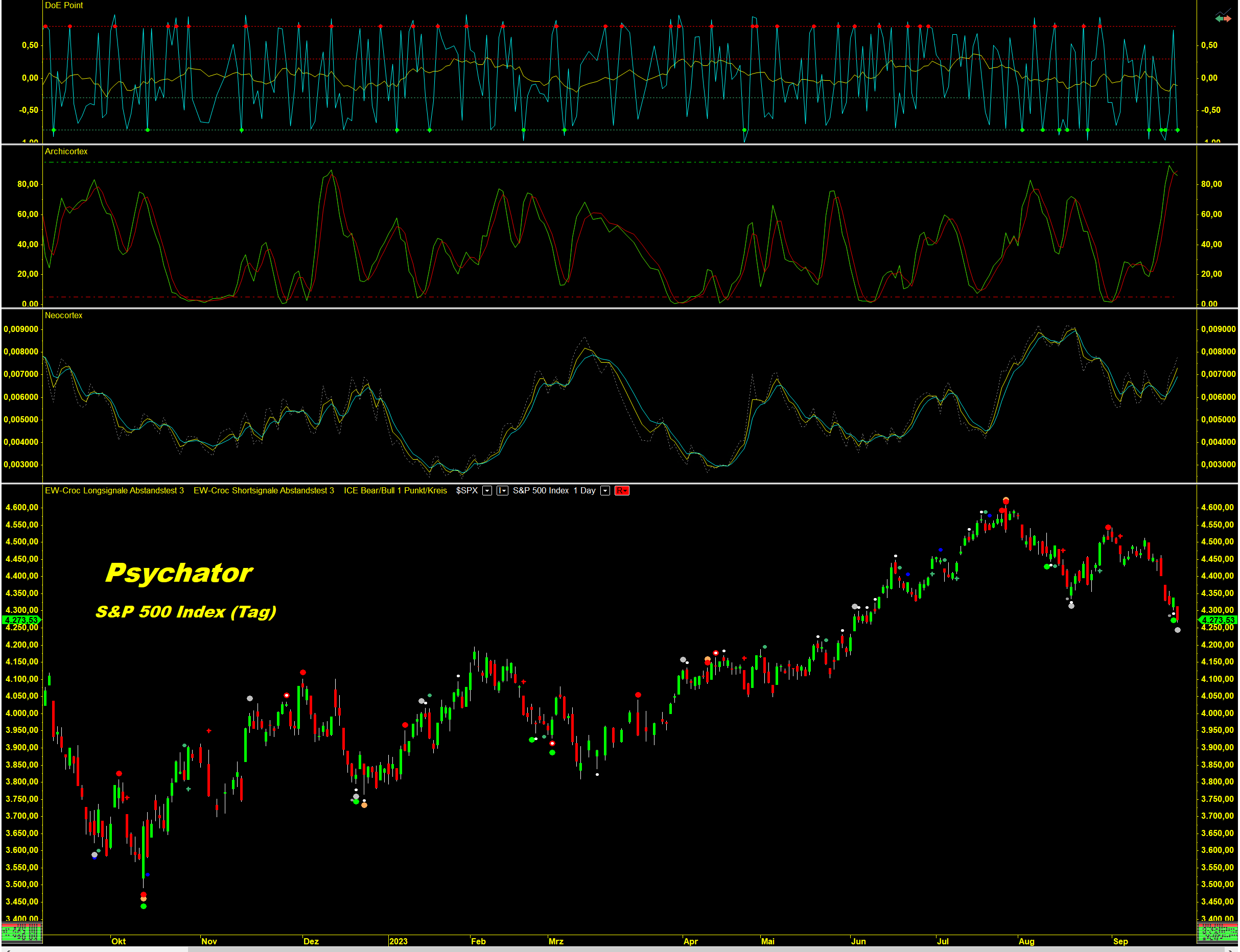Open the $SPX symbol dropdown arrow
The height and width of the screenshot is (952, 1240).
coord(487,491)
